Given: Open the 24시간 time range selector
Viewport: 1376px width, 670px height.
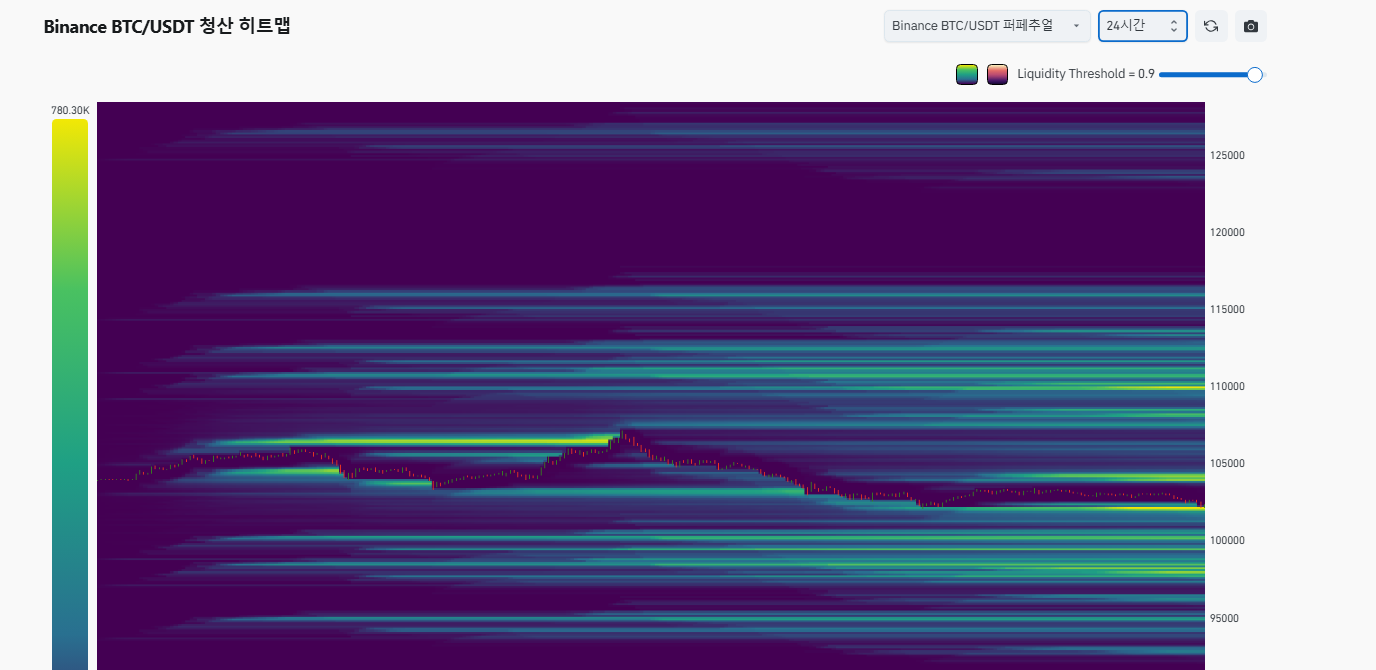Looking at the screenshot, I should [x=1143, y=26].
